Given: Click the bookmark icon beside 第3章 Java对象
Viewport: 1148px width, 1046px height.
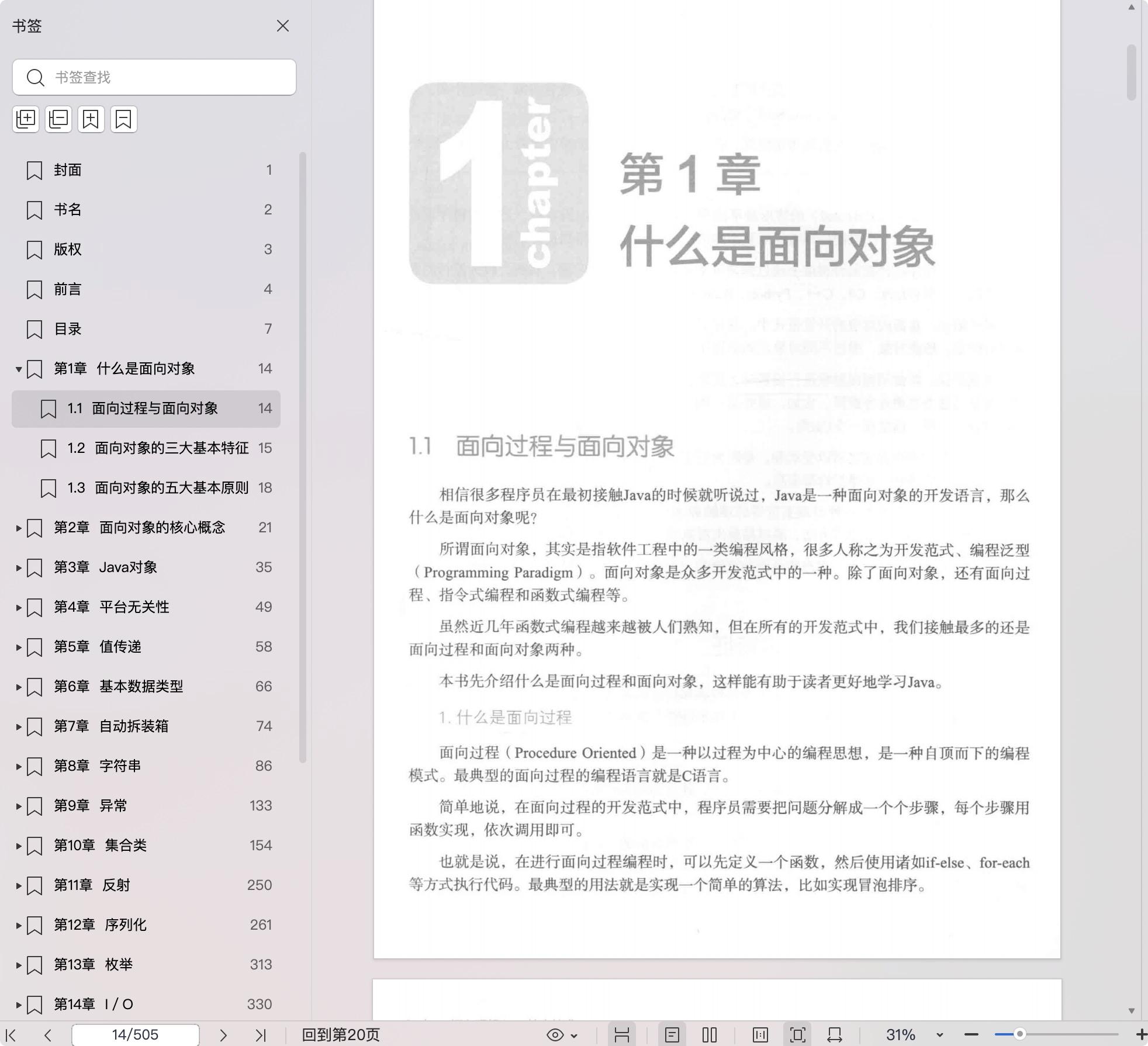Looking at the screenshot, I should coord(34,568).
